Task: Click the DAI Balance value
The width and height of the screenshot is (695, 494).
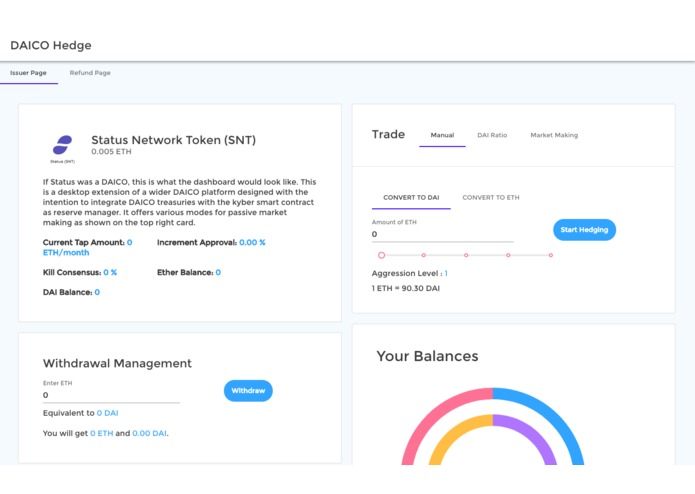Action: coord(97,292)
